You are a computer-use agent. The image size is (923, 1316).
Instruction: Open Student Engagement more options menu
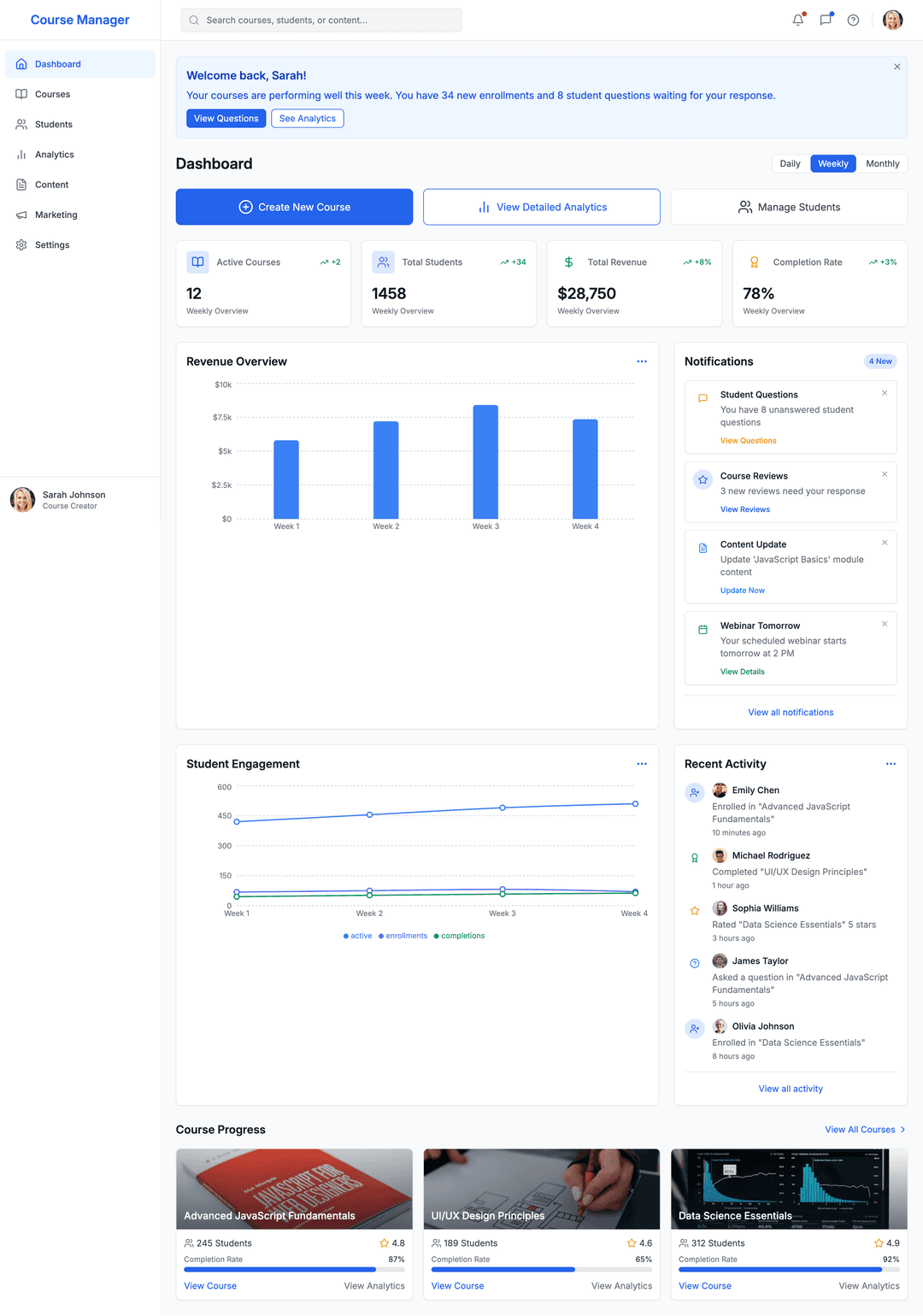click(x=642, y=764)
